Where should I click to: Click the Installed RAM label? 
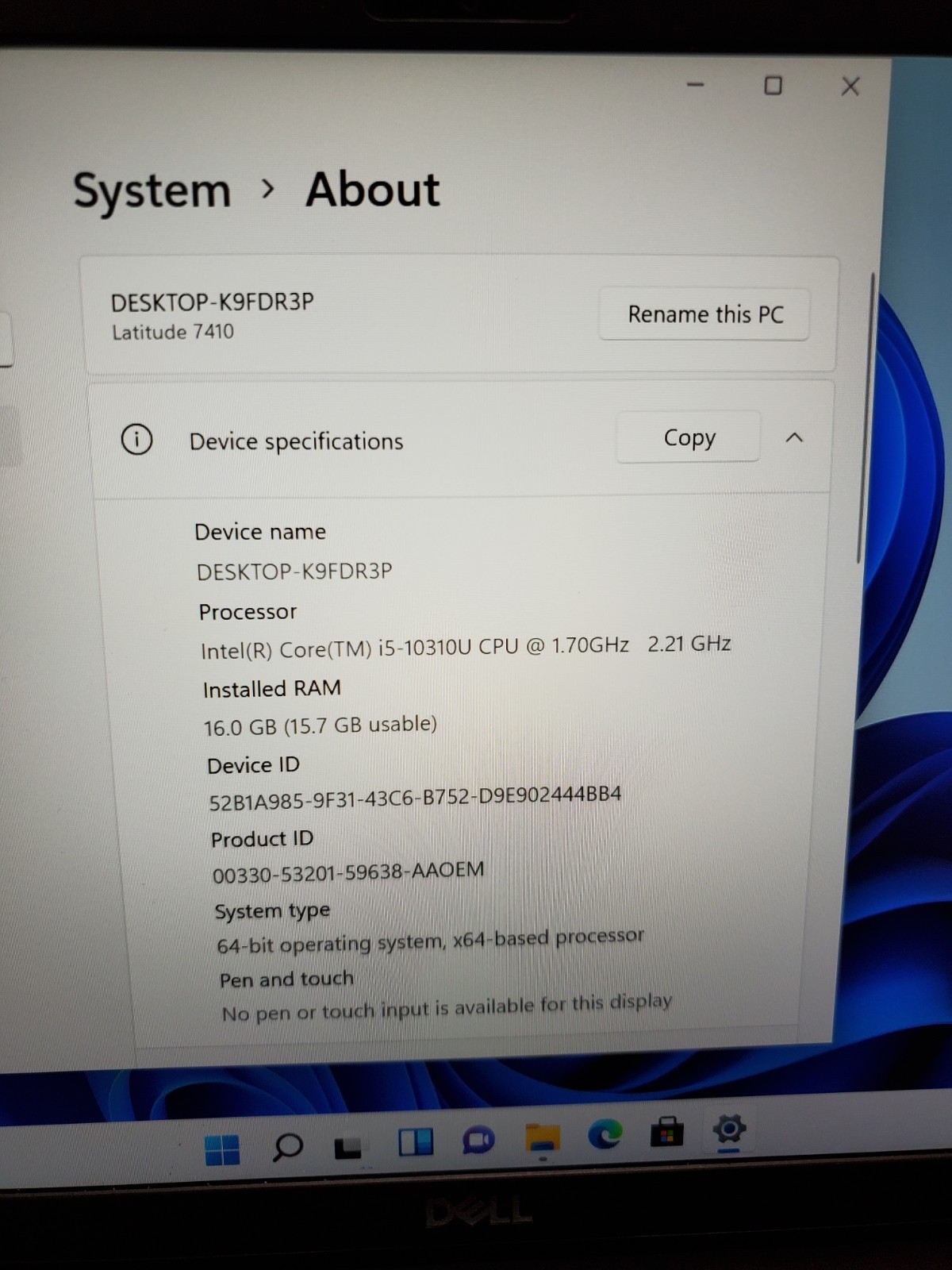(x=272, y=688)
